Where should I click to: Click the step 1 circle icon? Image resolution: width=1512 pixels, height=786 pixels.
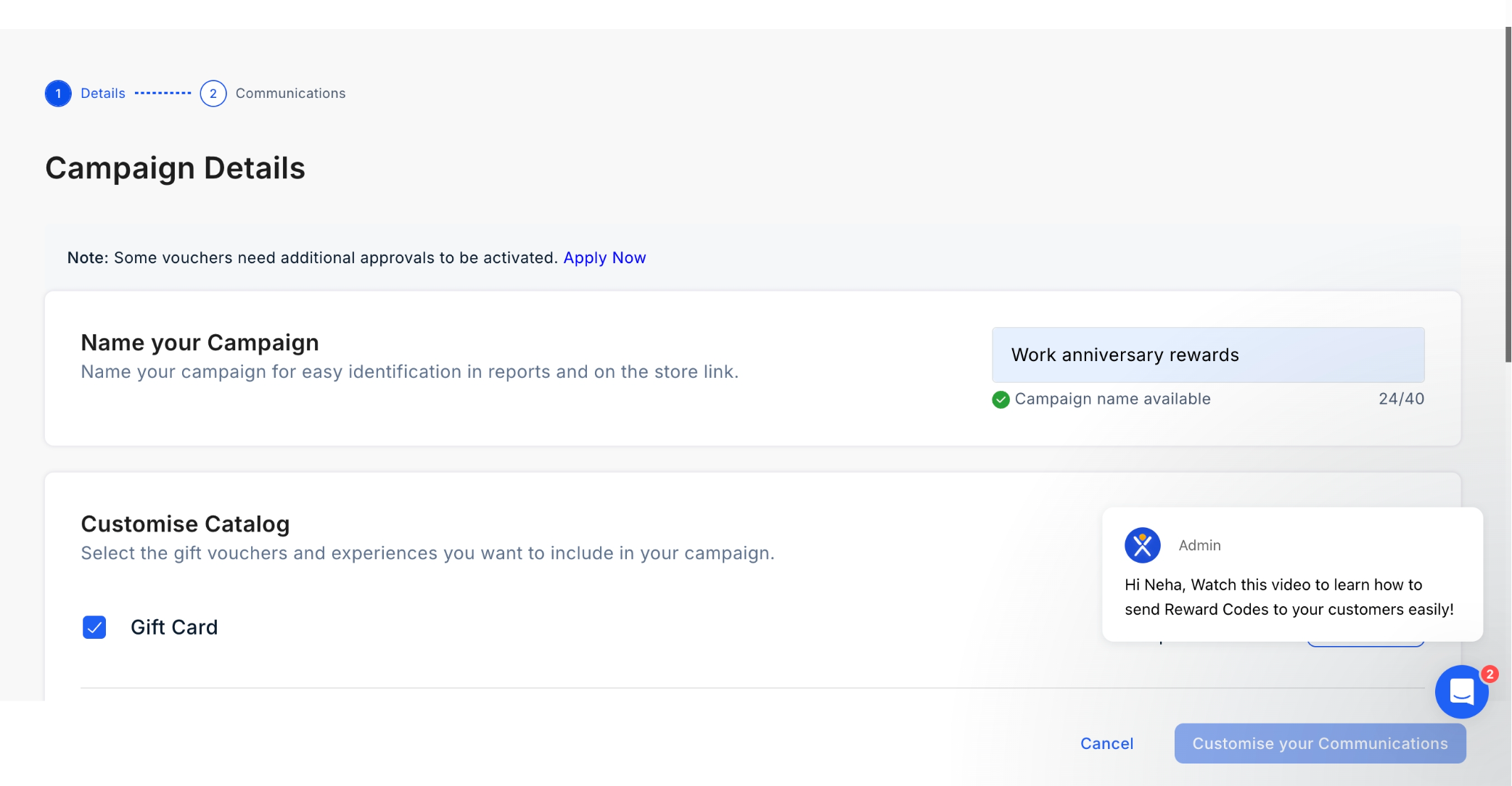[58, 94]
